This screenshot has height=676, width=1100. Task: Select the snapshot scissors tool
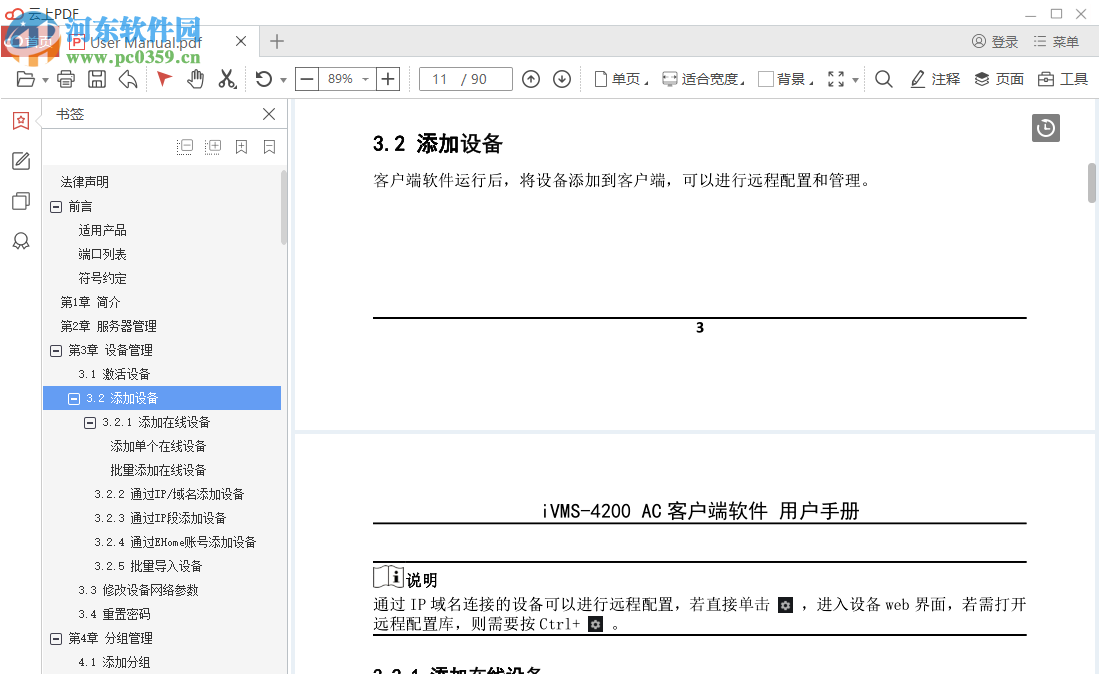point(225,78)
